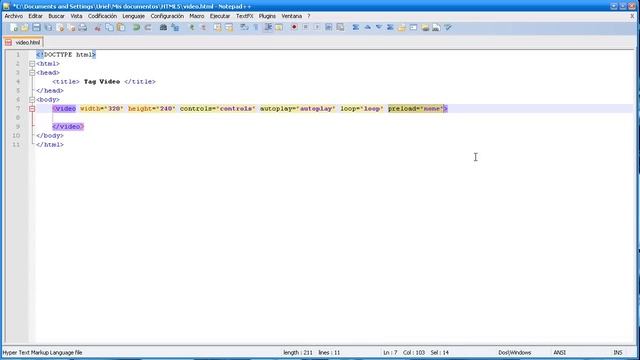Click the preload='none' attribute text
This screenshot has width=640, height=360.
point(416,109)
